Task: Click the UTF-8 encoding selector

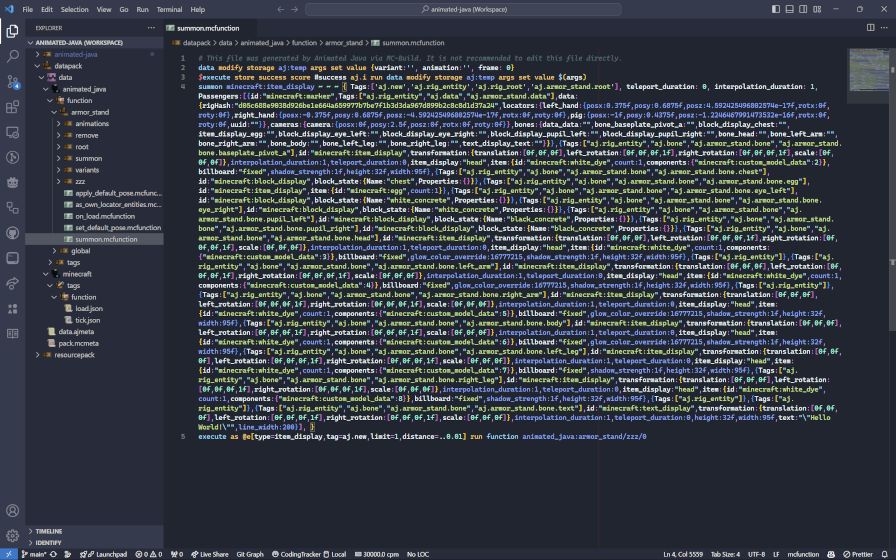Action: [x=757, y=554]
